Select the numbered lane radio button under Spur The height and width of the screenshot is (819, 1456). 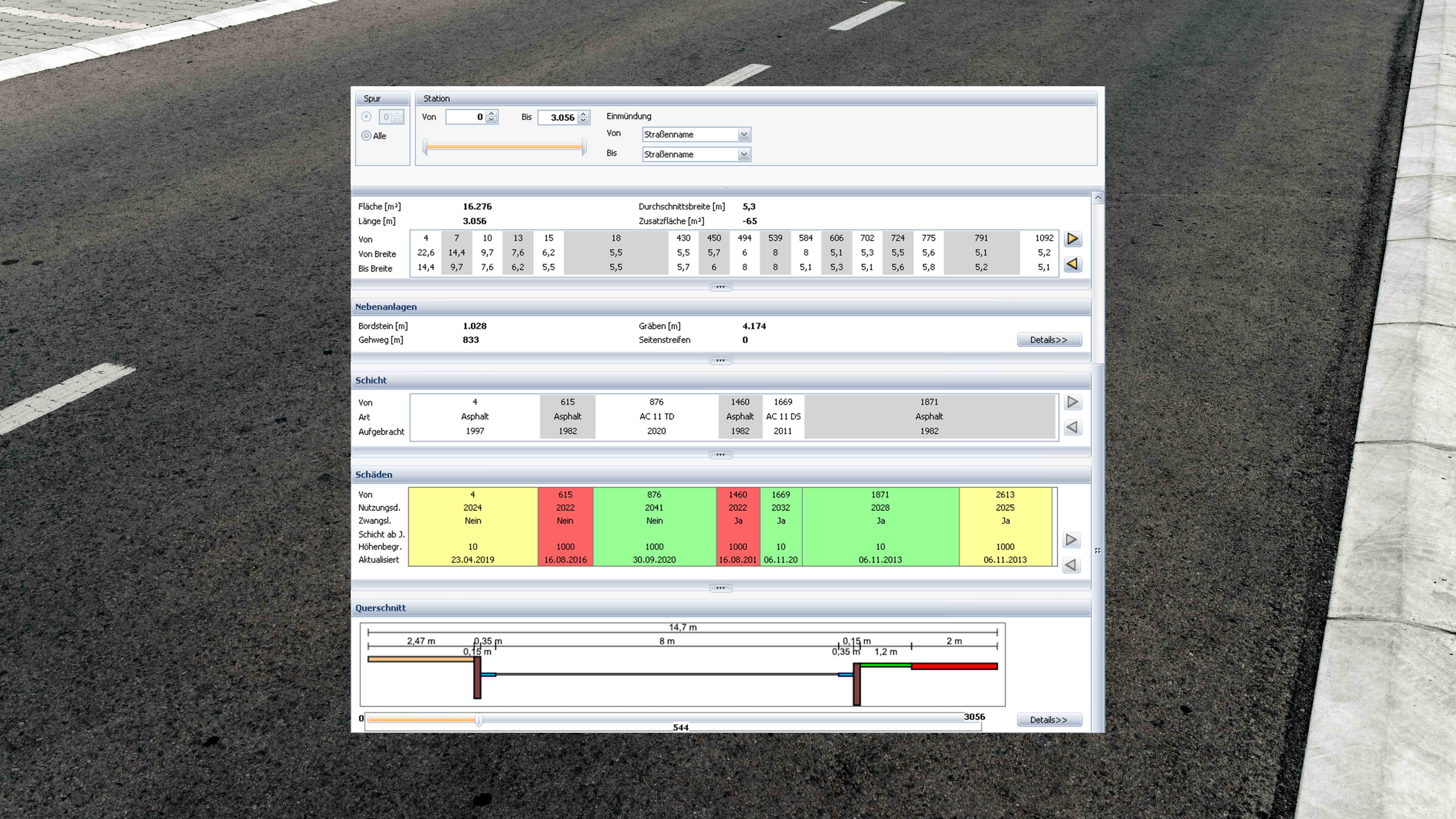tap(366, 116)
